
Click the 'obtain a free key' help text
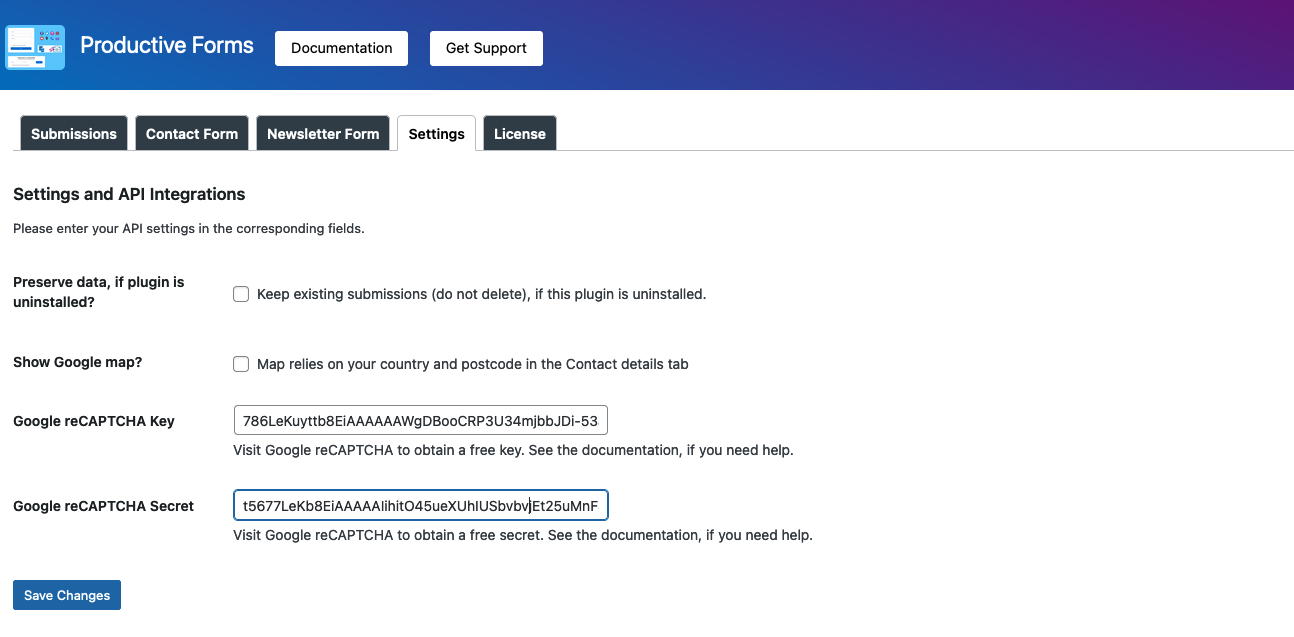tap(513, 450)
